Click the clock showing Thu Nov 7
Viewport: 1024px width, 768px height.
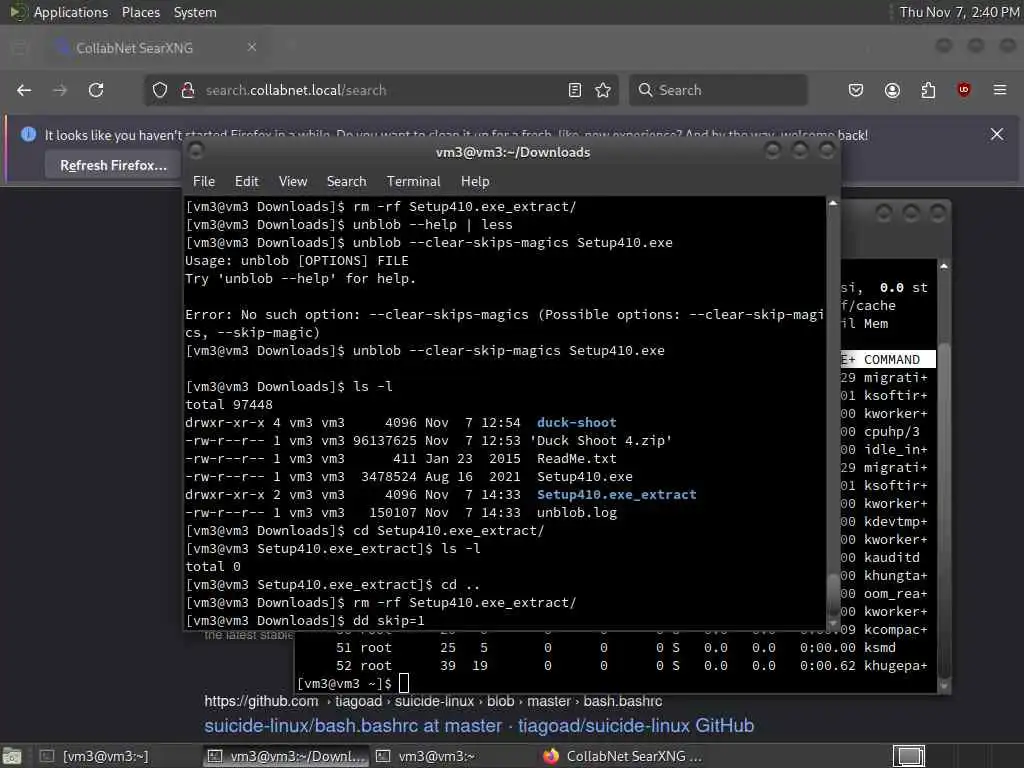pyautogui.click(x=959, y=12)
